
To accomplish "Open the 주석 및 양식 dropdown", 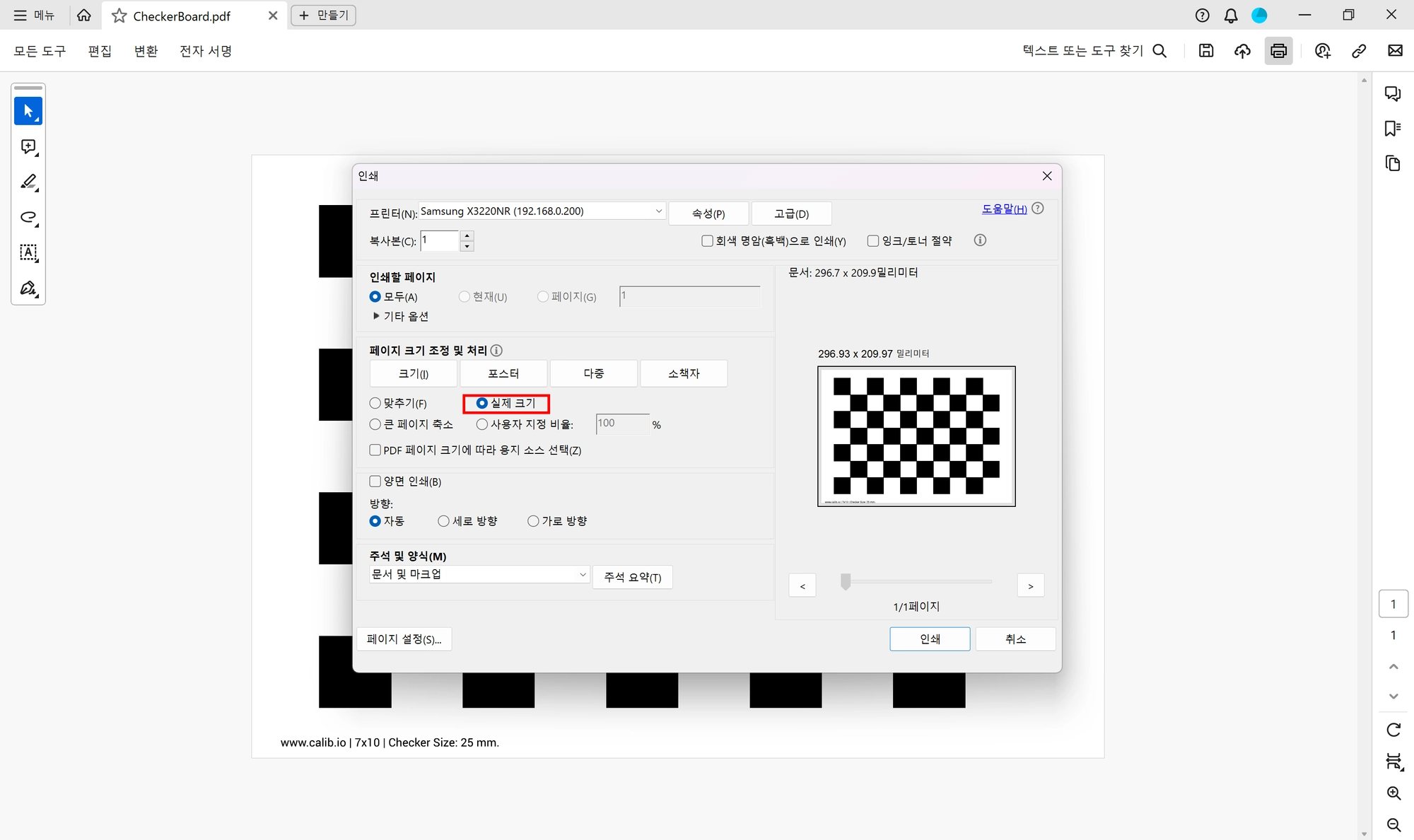I will coord(479,574).
